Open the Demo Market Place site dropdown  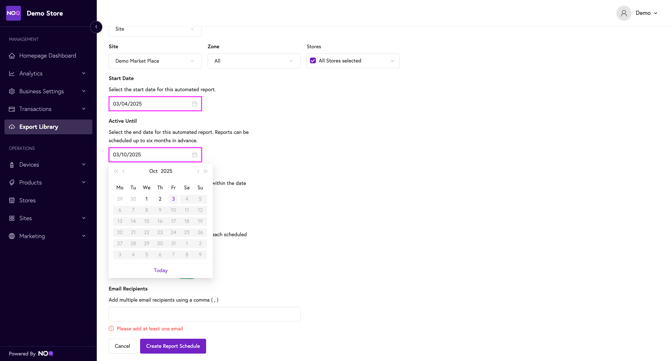tap(155, 61)
